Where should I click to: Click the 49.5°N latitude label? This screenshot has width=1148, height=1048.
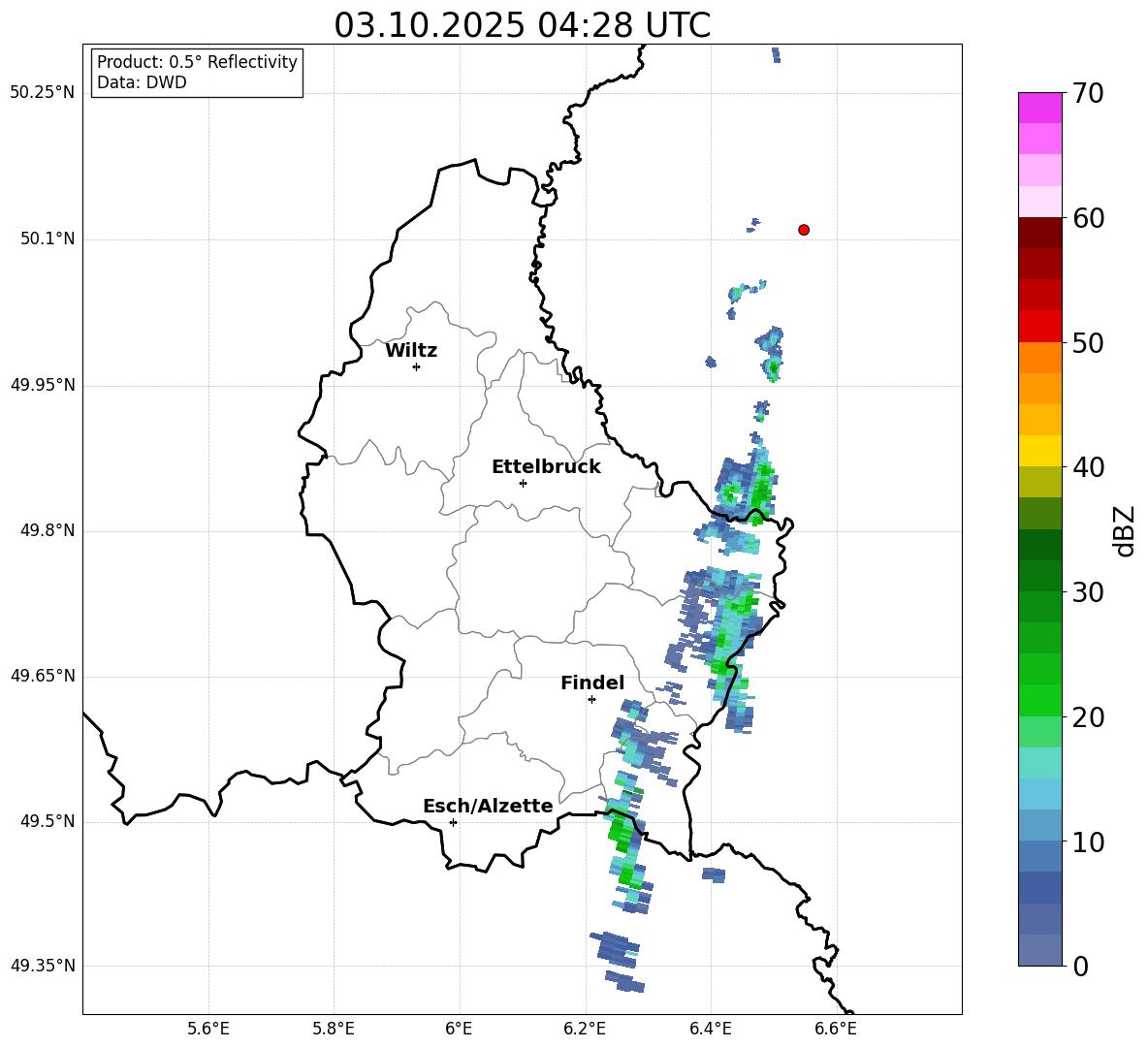tap(48, 822)
